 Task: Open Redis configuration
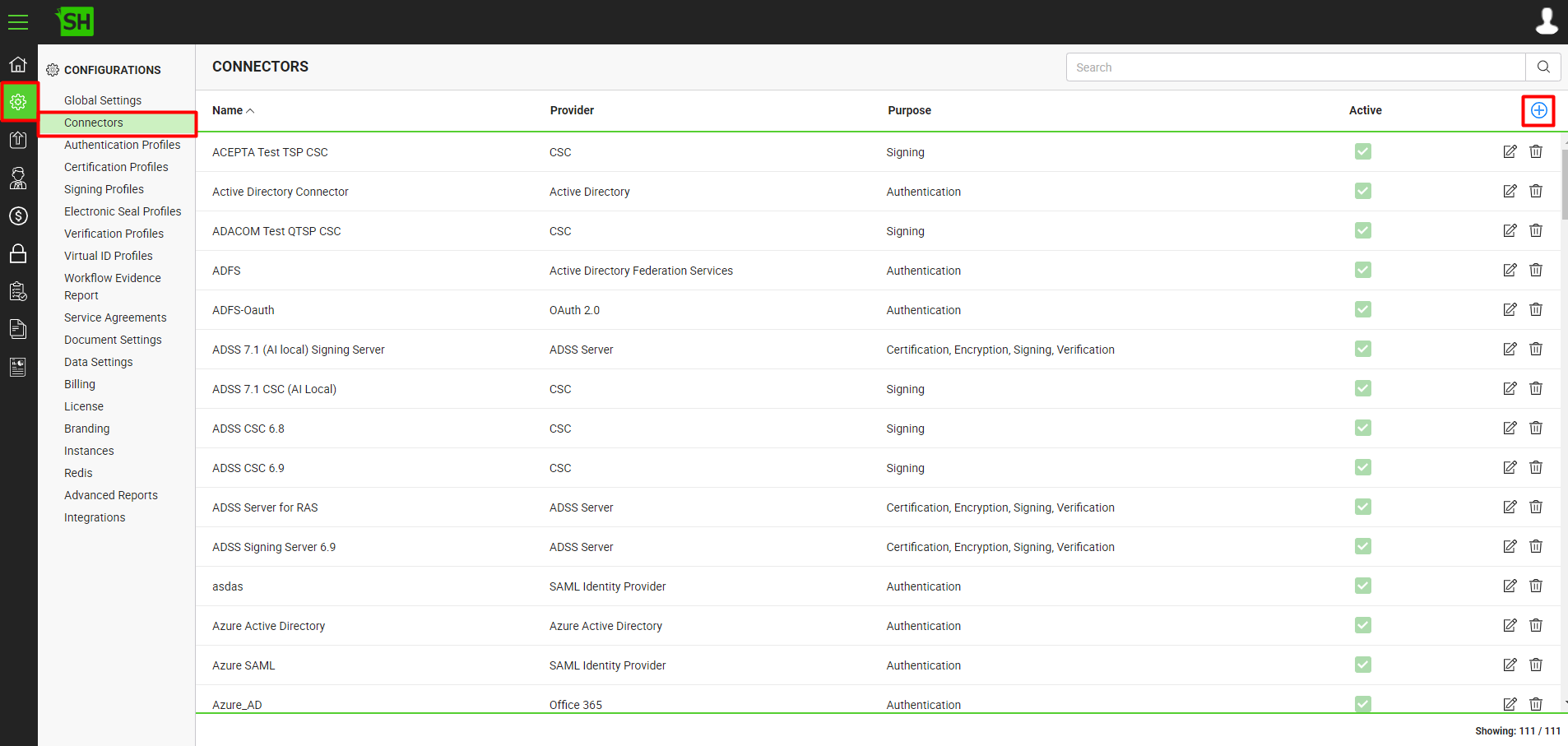[x=78, y=473]
